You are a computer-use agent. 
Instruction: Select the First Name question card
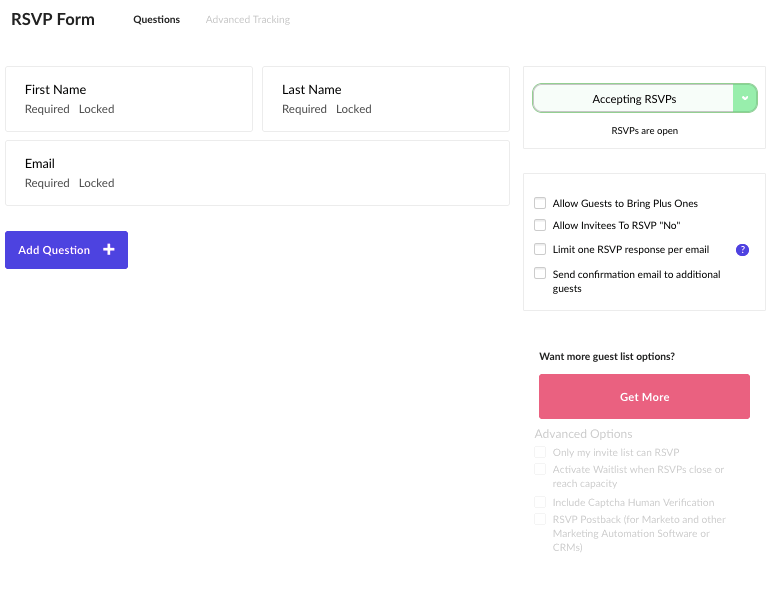(x=129, y=99)
